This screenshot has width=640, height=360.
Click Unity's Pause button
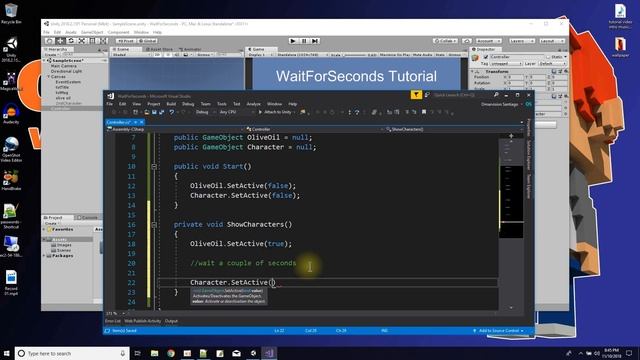coord(304,41)
